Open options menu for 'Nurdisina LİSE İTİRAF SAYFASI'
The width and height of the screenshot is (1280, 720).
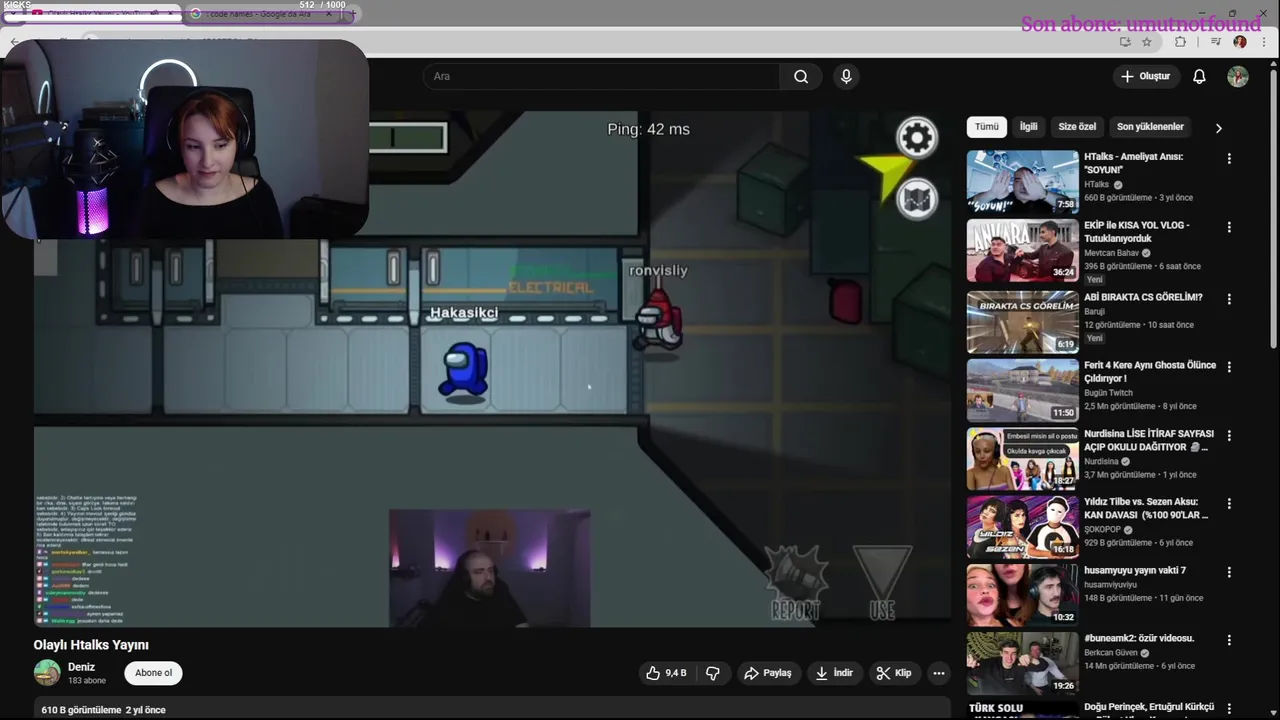point(1229,436)
